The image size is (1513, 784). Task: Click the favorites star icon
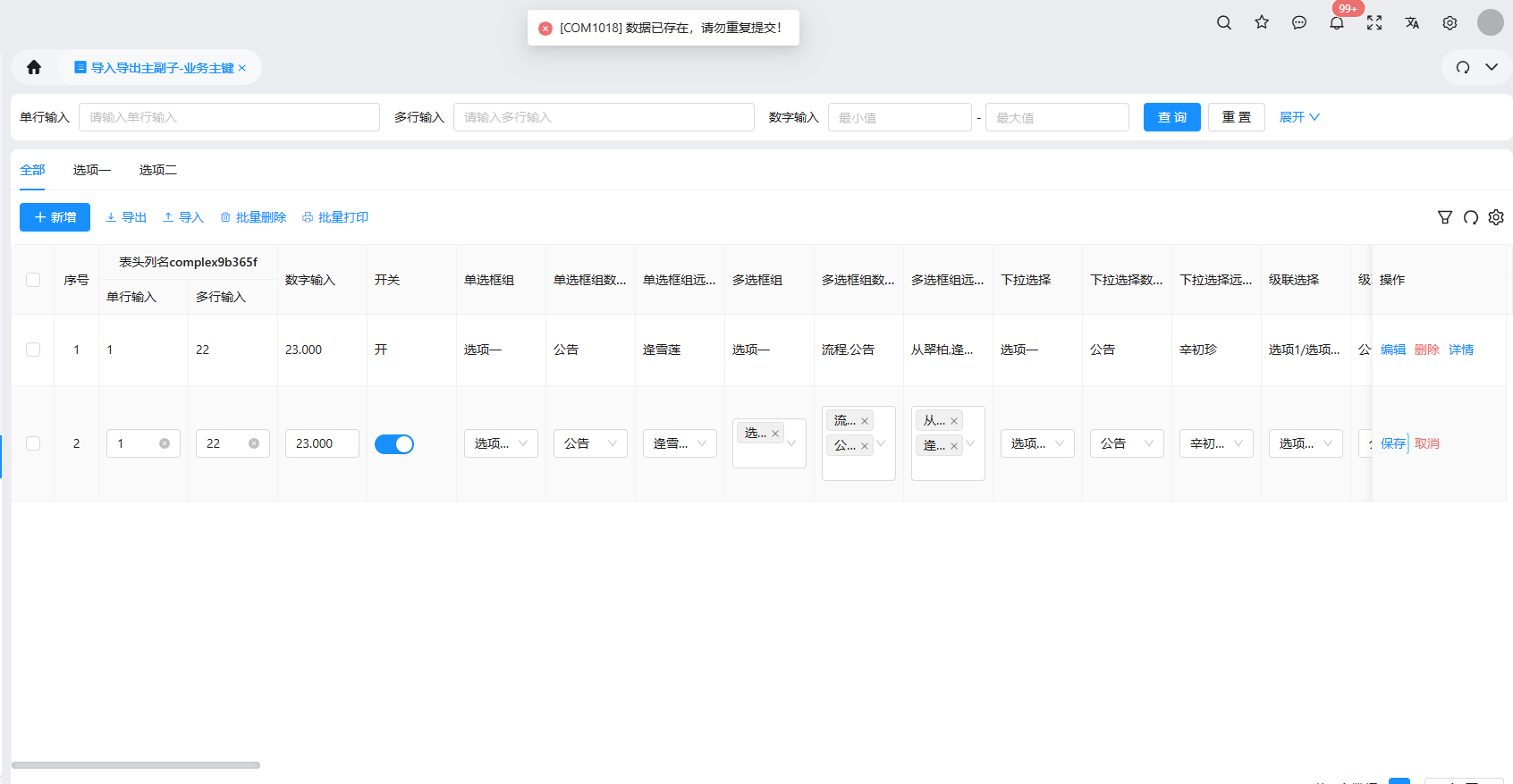coord(1262,23)
